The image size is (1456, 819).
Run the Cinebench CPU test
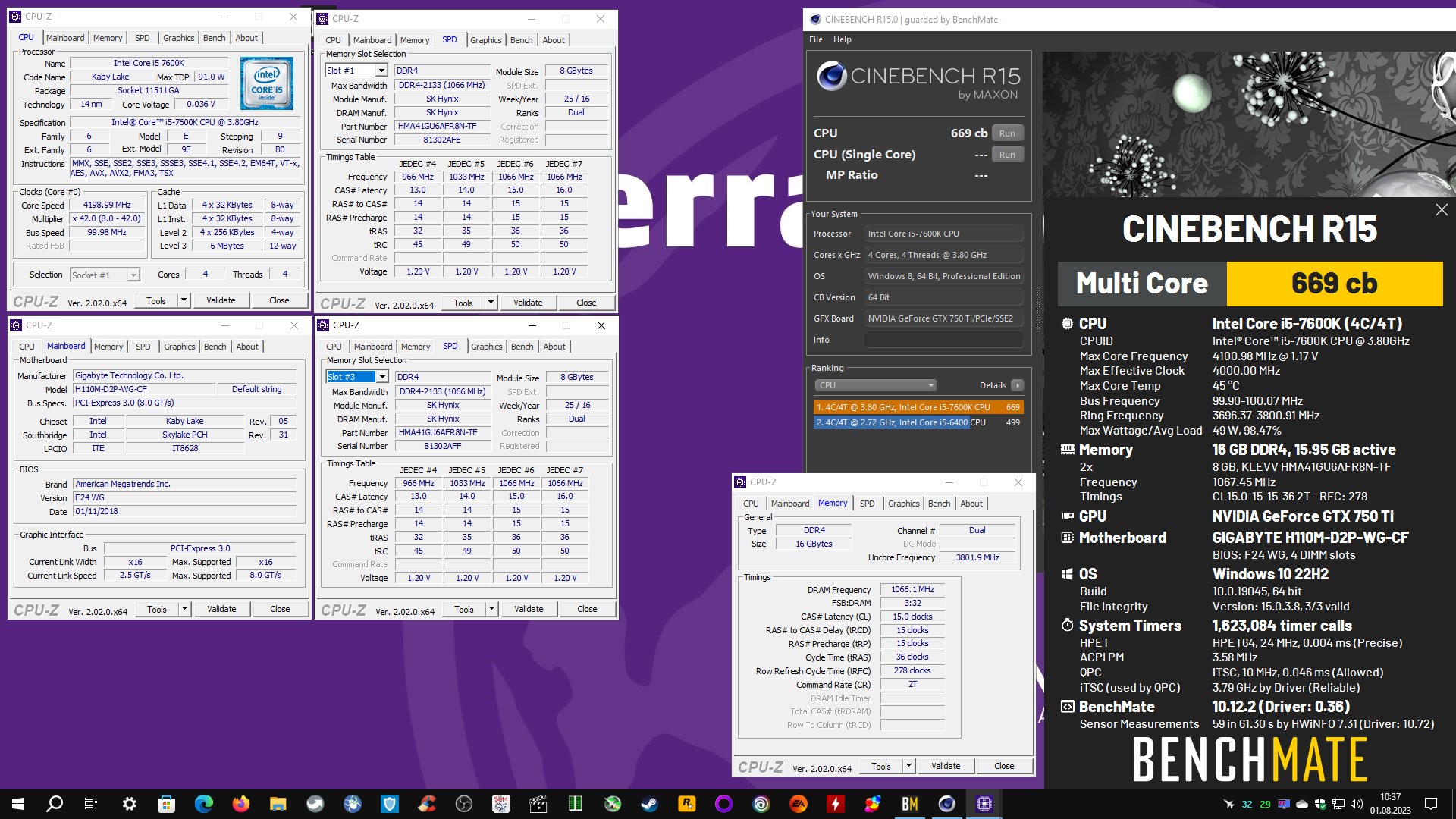pos(1007,133)
